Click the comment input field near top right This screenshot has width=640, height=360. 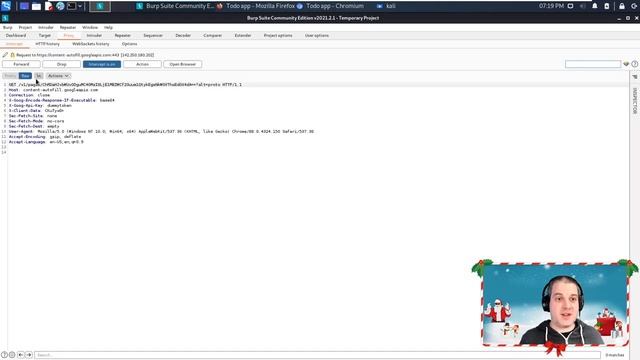pos(593,64)
